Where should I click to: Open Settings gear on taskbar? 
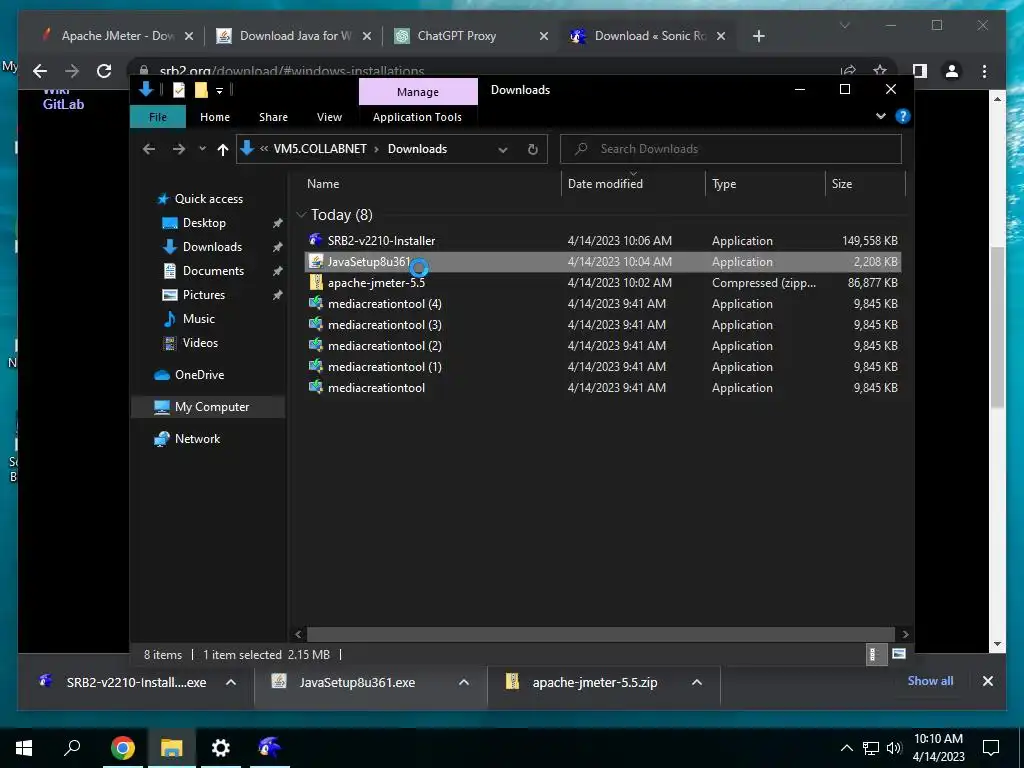tap(221, 747)
